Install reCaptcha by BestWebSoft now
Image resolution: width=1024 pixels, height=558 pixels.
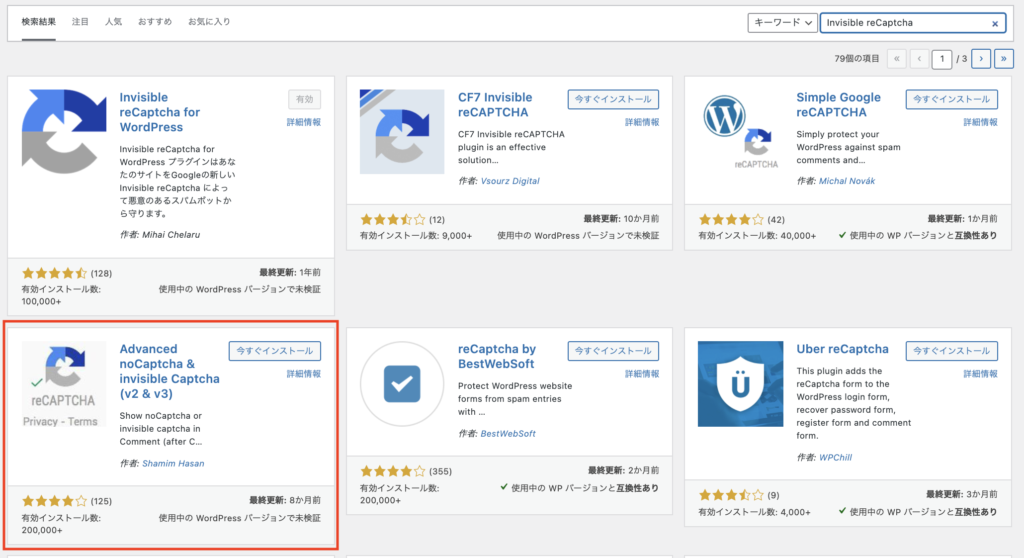tap(613, 351)
